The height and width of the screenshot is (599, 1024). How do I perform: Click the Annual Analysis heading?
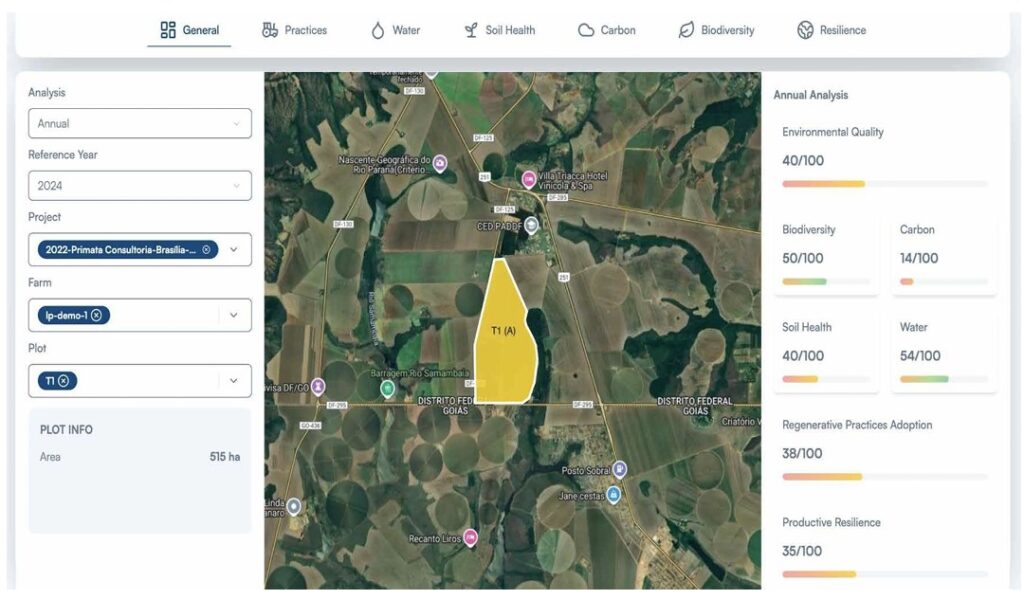point(810,95)
